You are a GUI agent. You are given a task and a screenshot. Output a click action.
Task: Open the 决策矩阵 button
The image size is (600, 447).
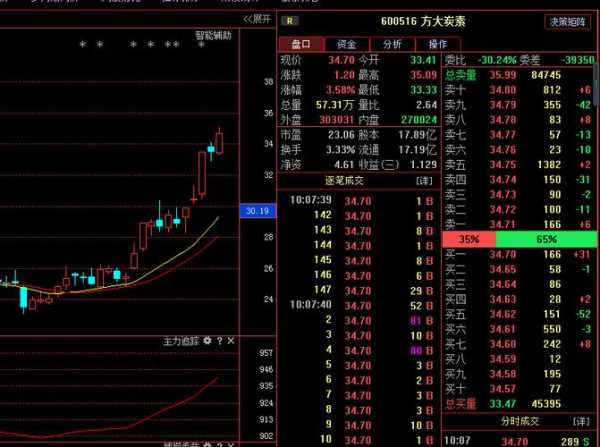568,22
